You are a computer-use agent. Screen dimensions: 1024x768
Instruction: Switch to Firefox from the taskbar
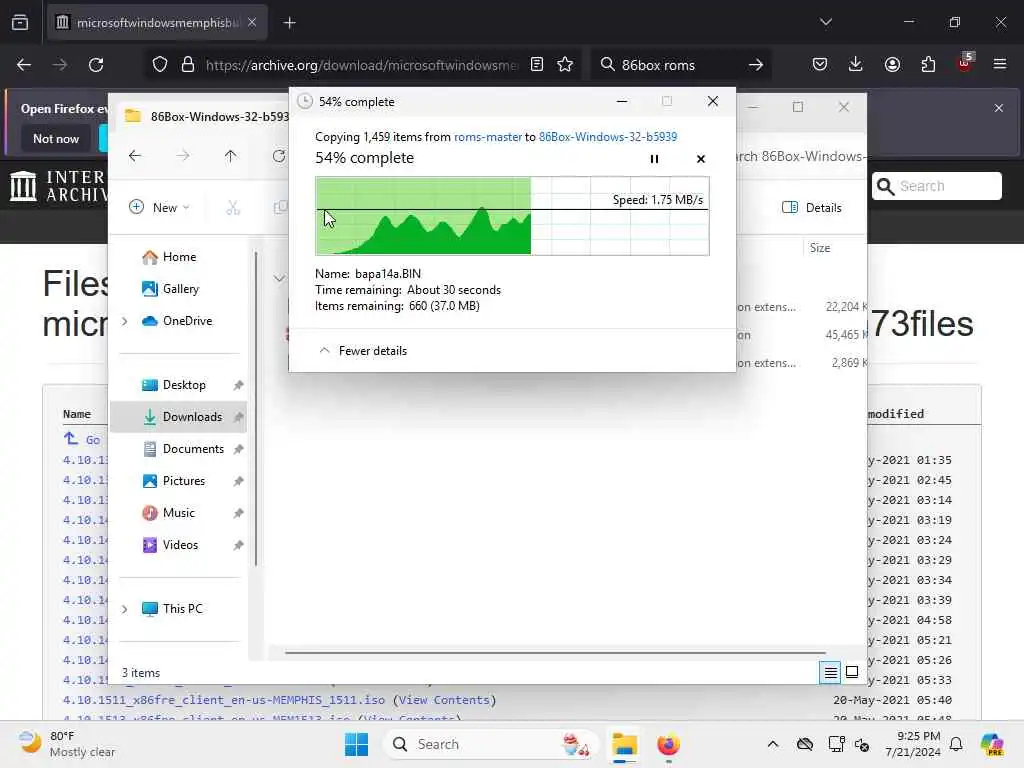(668, 744)
